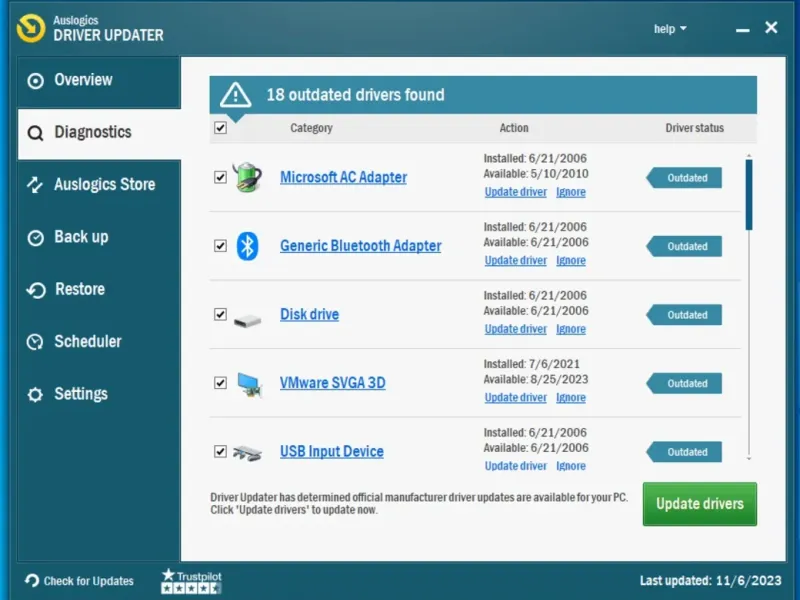
Task: Go to the Back up section
Action: pos(99,238)
